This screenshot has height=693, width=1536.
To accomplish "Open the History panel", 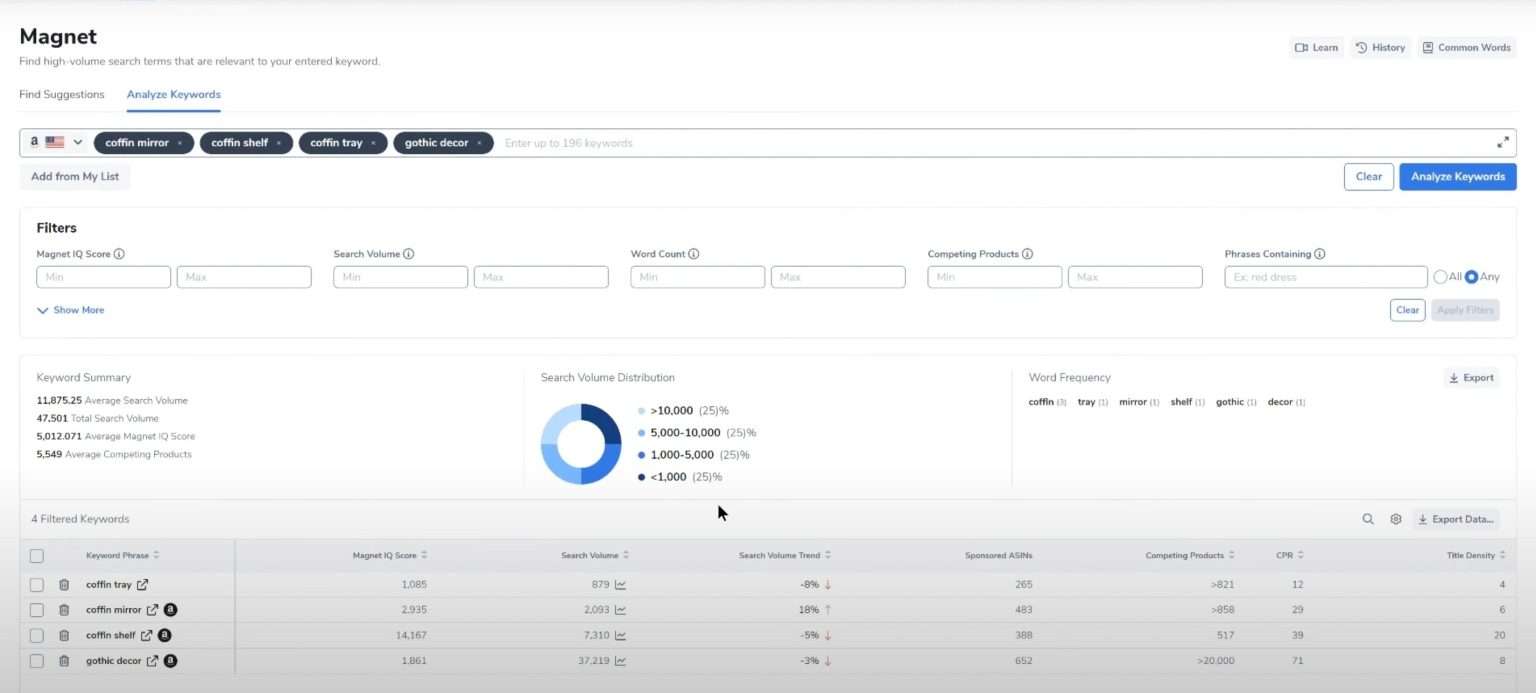I will pyautogui.click(x=1380, y=47).
